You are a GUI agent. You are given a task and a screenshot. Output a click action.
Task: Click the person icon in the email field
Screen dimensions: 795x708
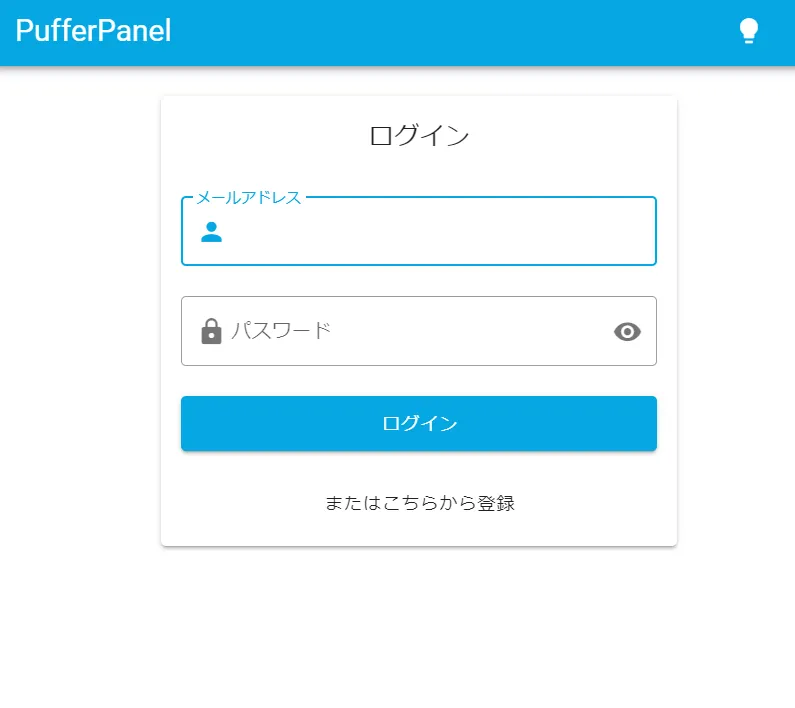pos(211,232)
